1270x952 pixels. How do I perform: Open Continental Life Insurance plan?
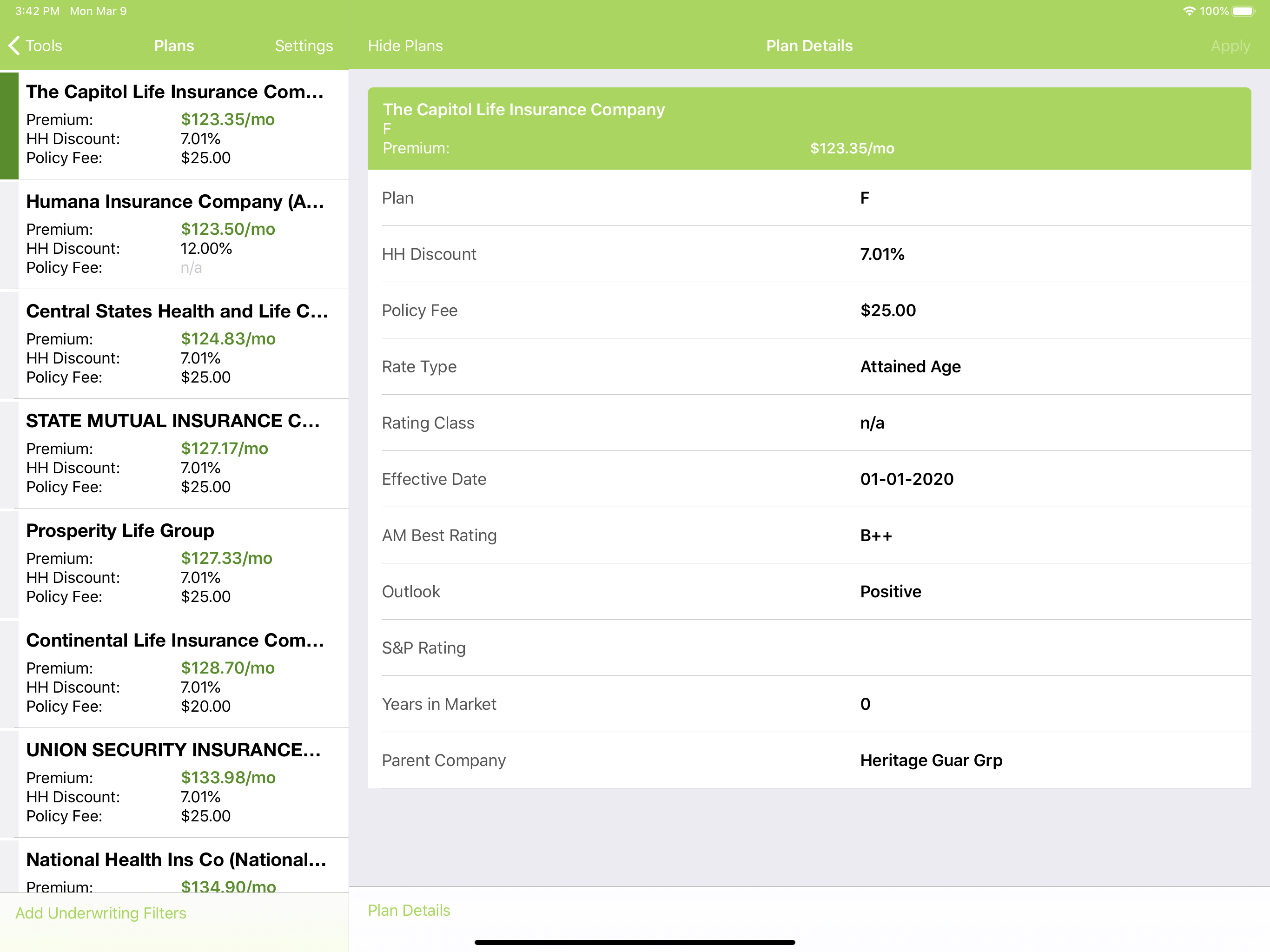click(174, 673)
